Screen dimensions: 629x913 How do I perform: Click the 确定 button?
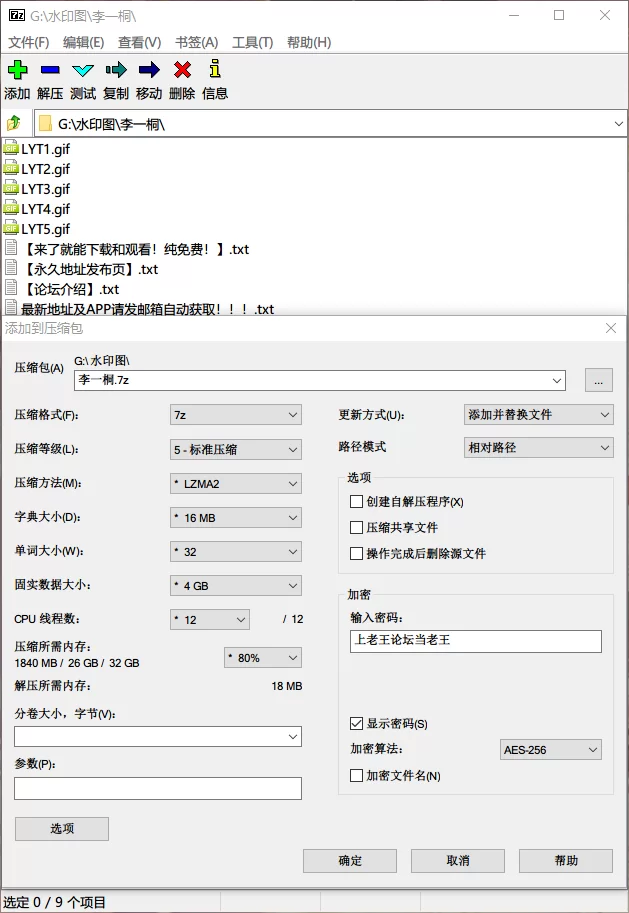[350, 861]
